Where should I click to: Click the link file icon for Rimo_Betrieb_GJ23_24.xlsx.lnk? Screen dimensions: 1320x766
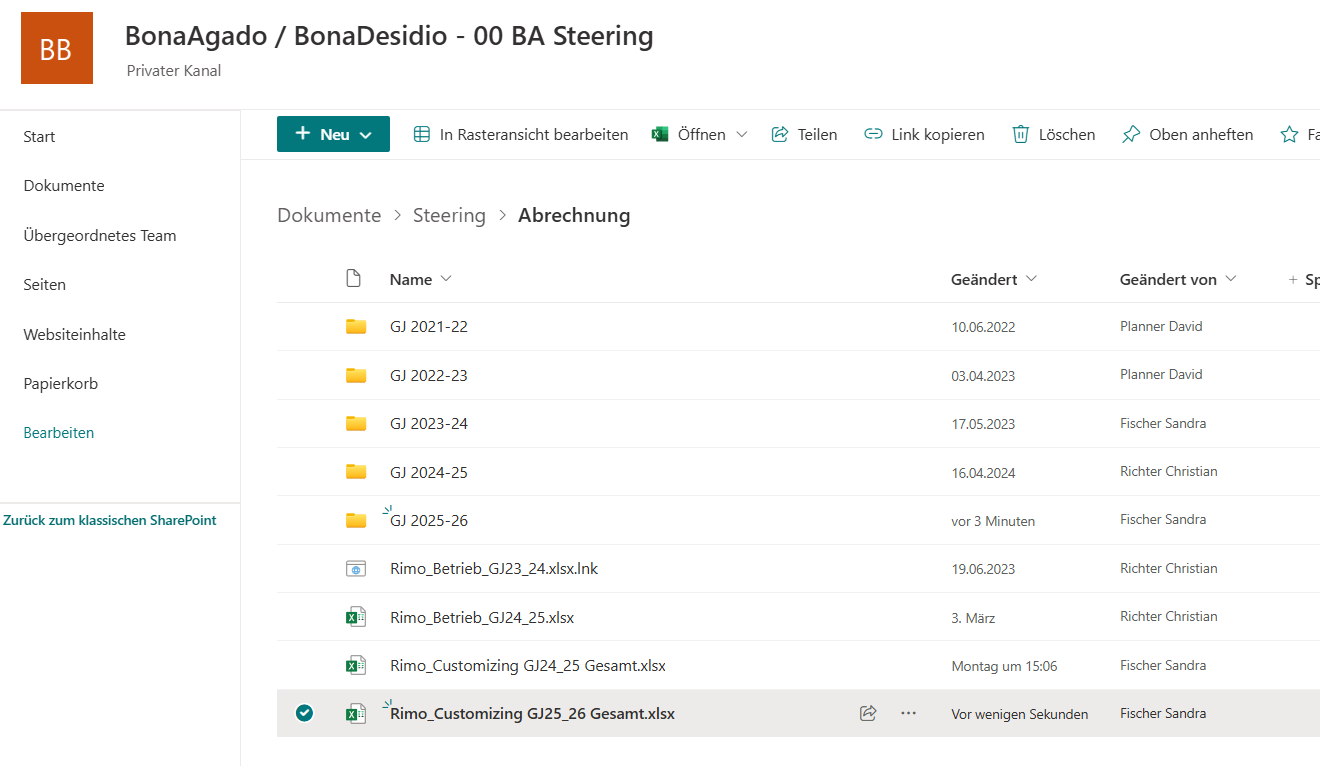coord(356,568)
